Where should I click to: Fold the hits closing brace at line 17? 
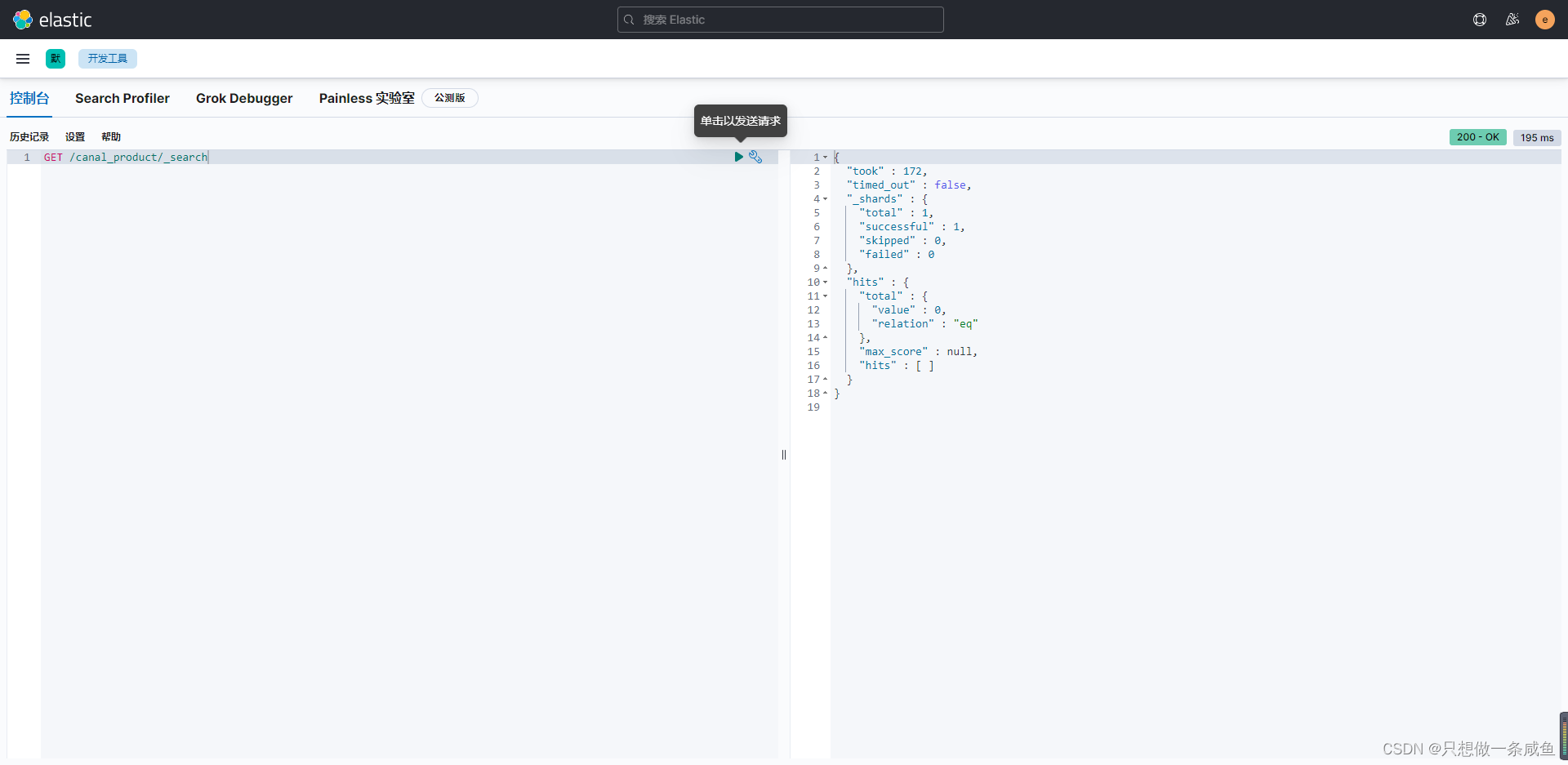(x=826, y=379)
